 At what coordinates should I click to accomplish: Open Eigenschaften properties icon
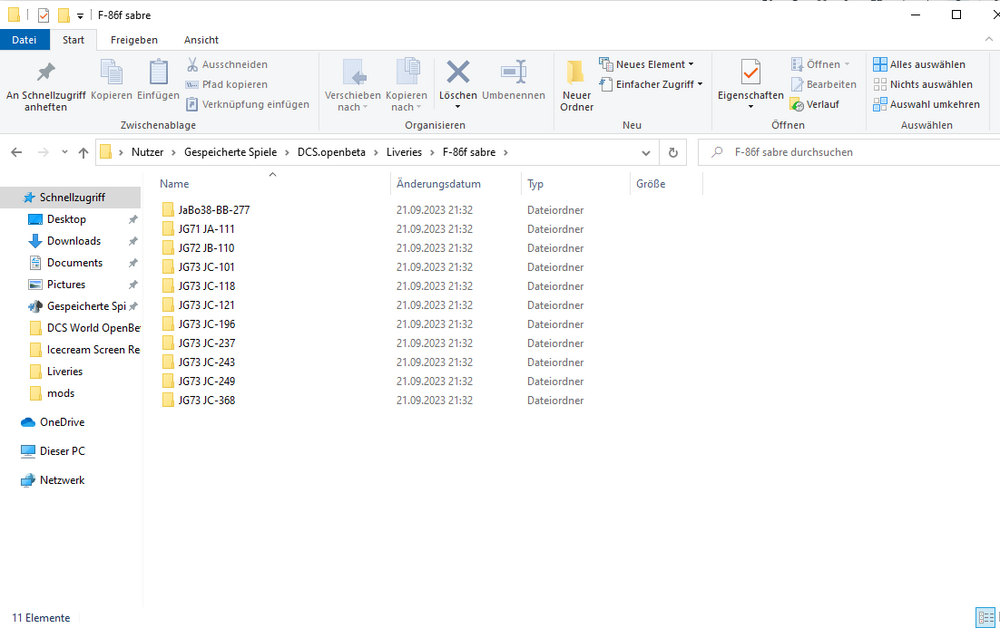[751, 72]
